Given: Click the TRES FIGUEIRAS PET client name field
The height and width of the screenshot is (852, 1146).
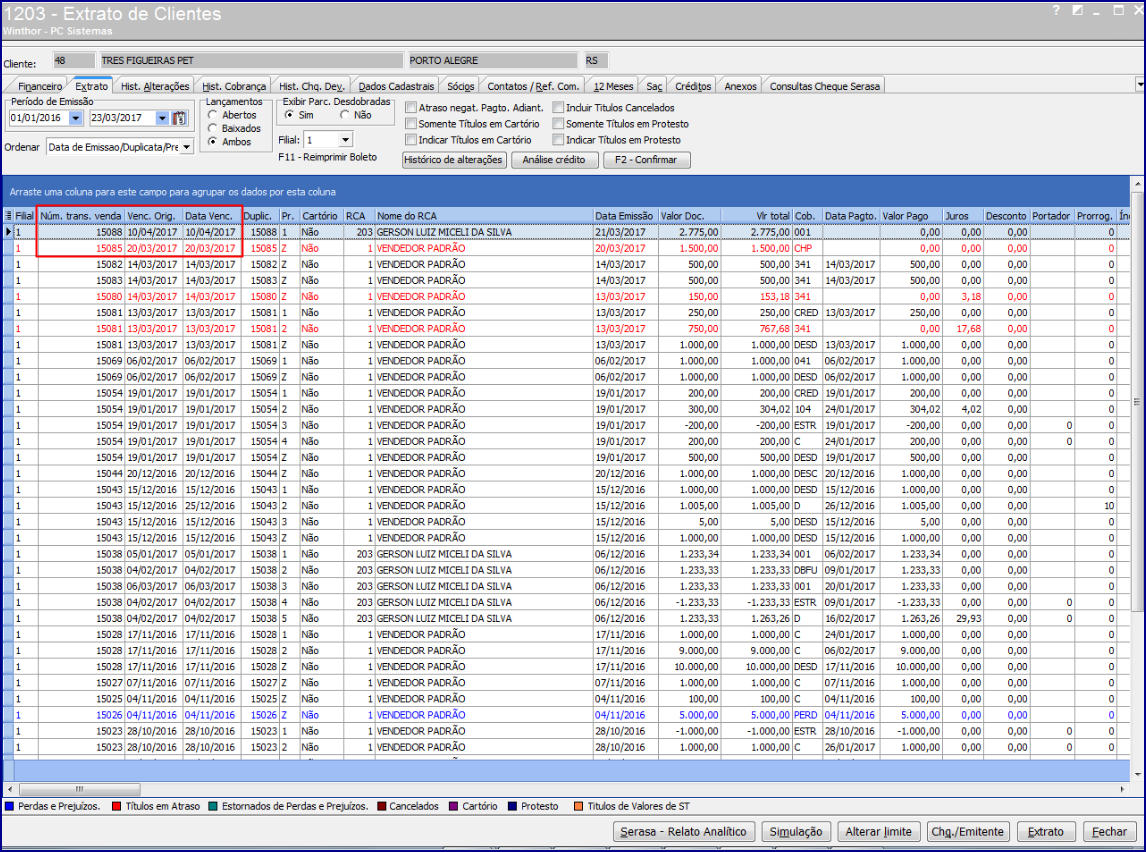Looking at the screenshot, I should (x=251, y=61).
